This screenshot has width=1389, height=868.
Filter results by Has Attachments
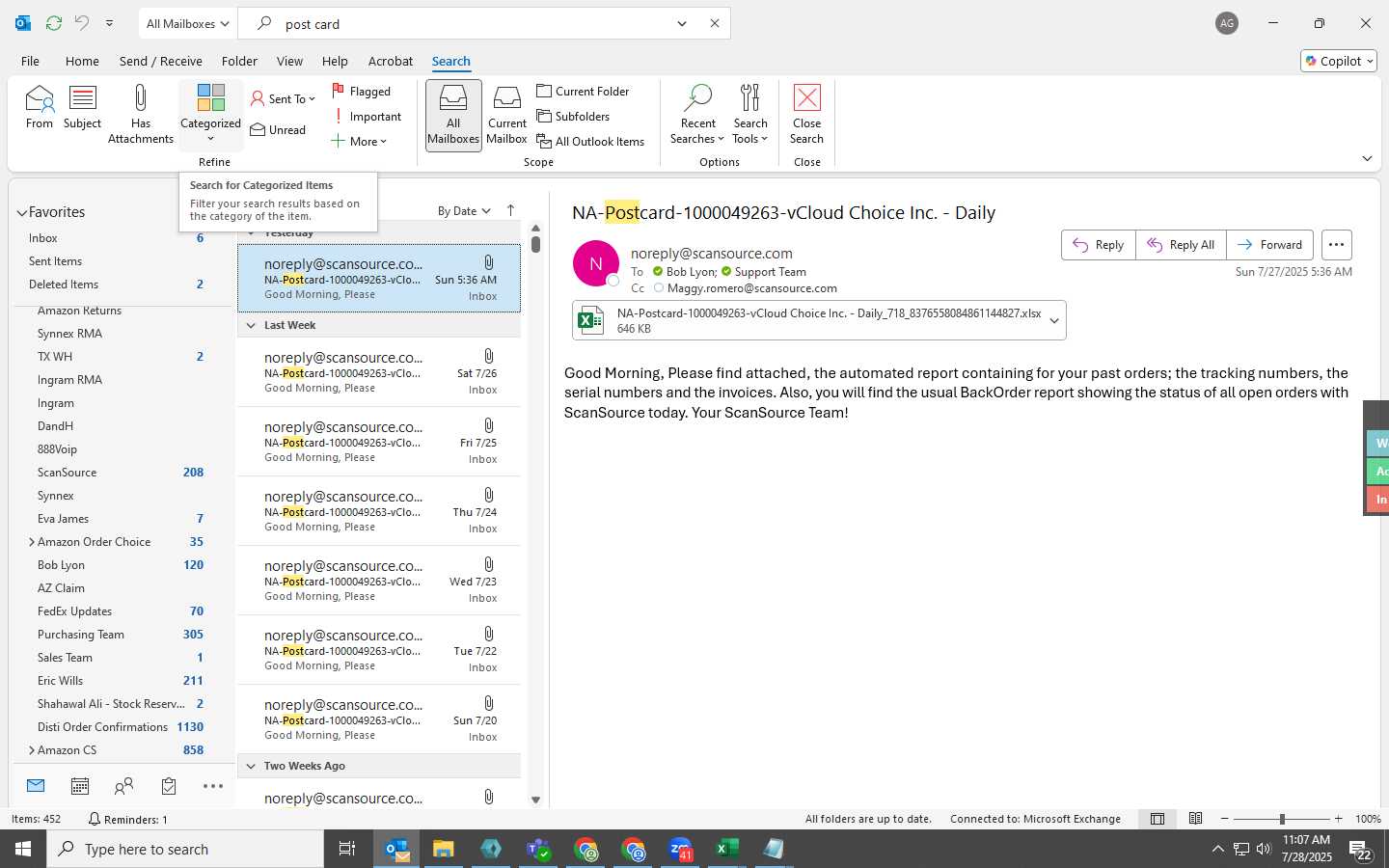click(141, 114)
